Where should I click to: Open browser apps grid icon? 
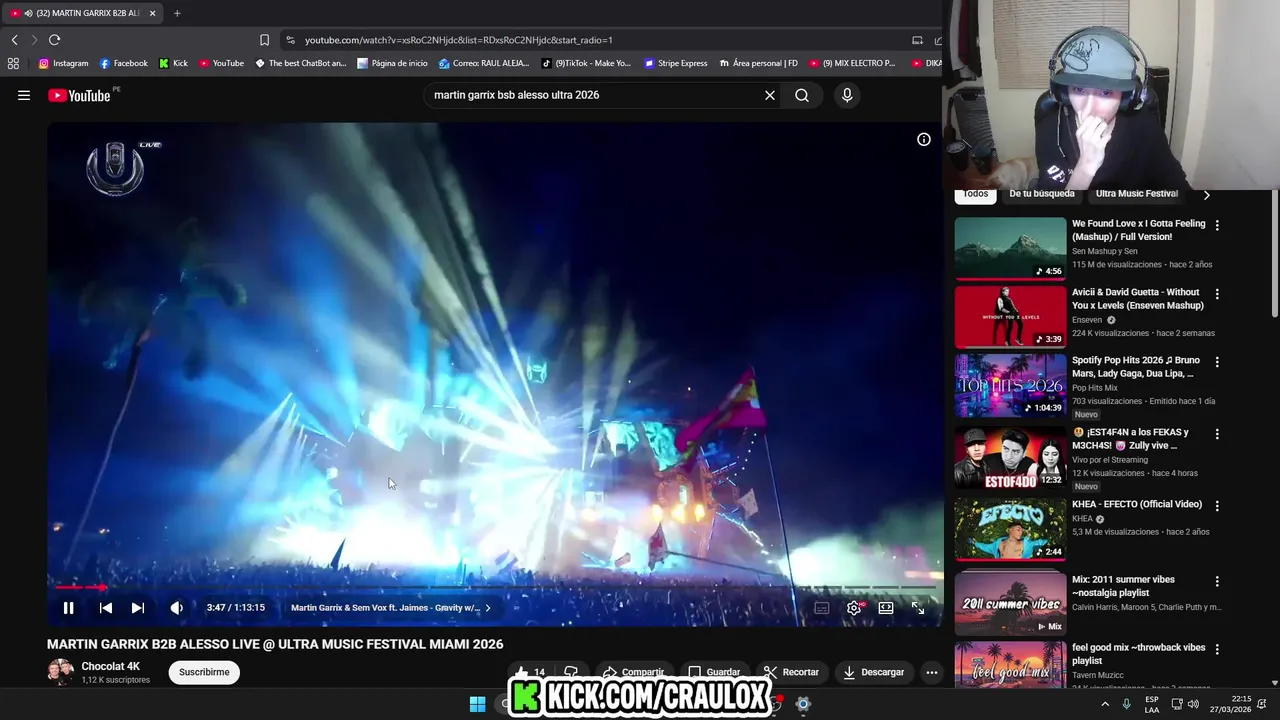(x=13, y=63)
